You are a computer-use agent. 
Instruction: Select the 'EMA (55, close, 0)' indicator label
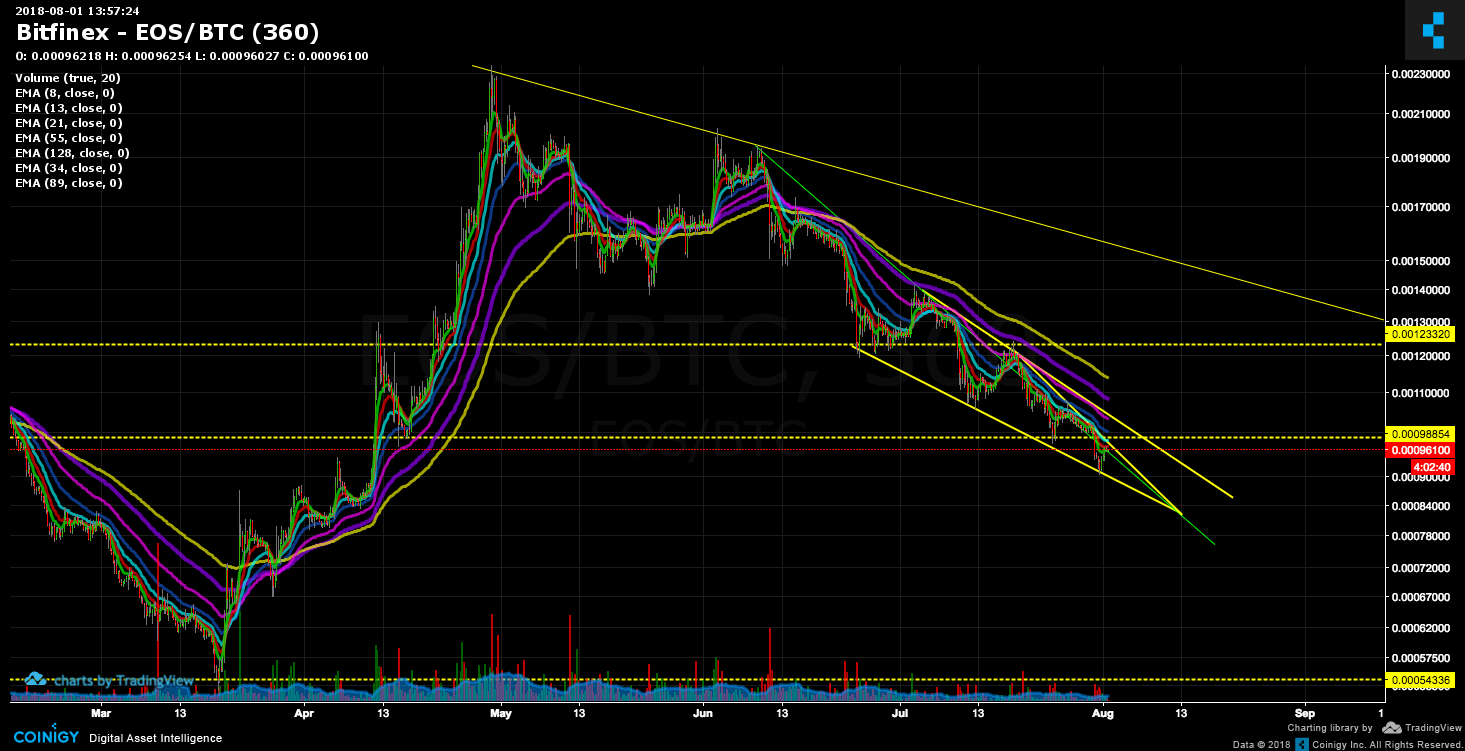69,138
